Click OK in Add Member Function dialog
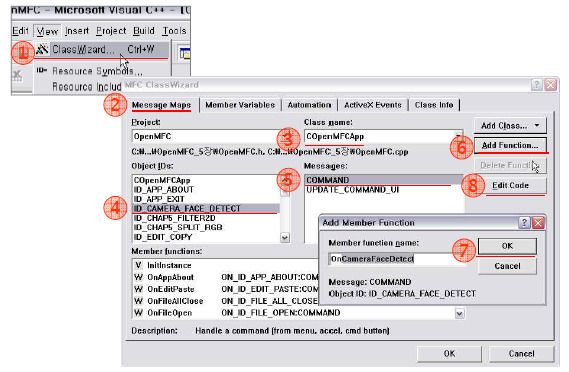The image size is (569, 372). point(507,246)
